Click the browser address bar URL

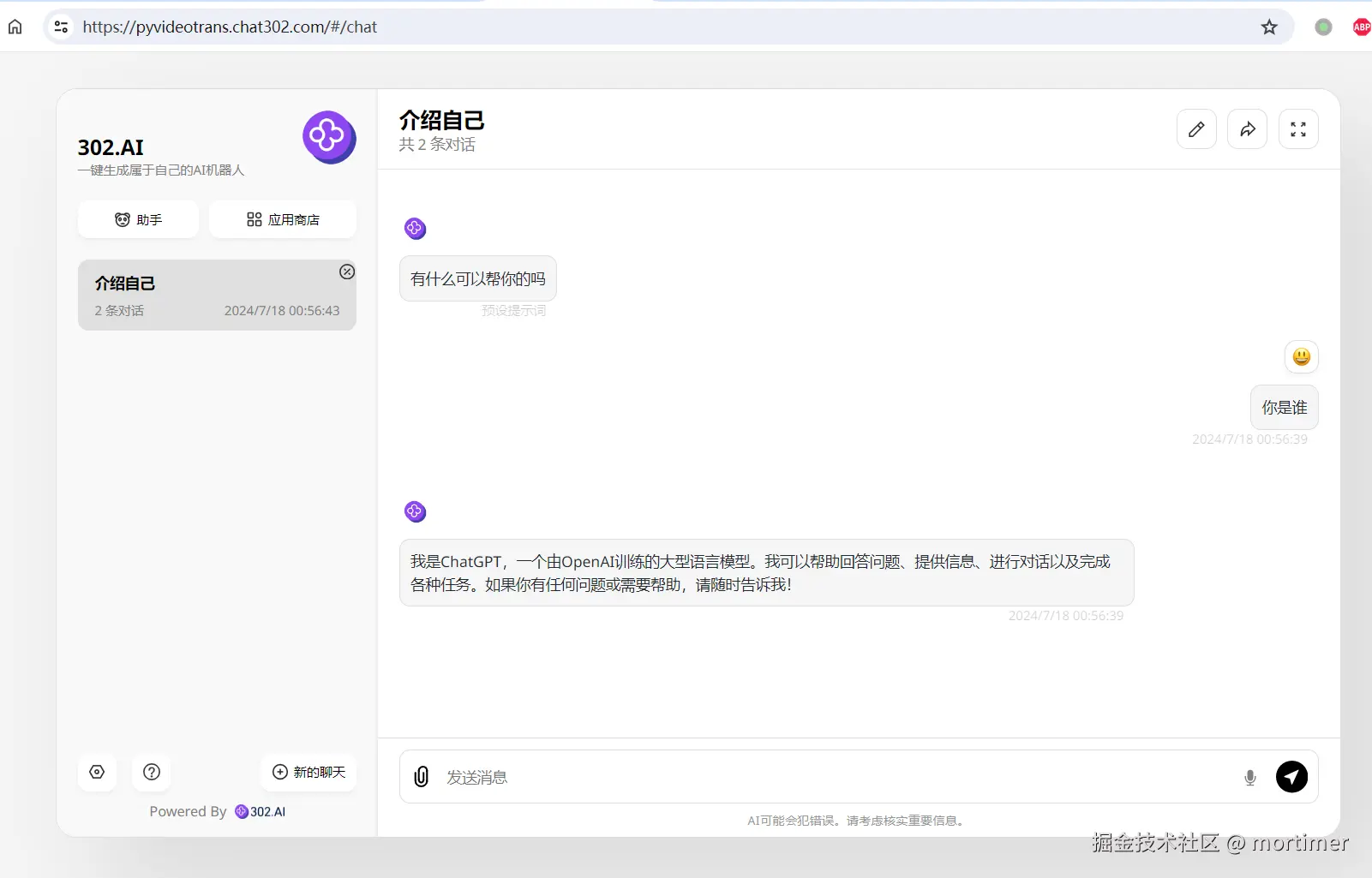230,27
